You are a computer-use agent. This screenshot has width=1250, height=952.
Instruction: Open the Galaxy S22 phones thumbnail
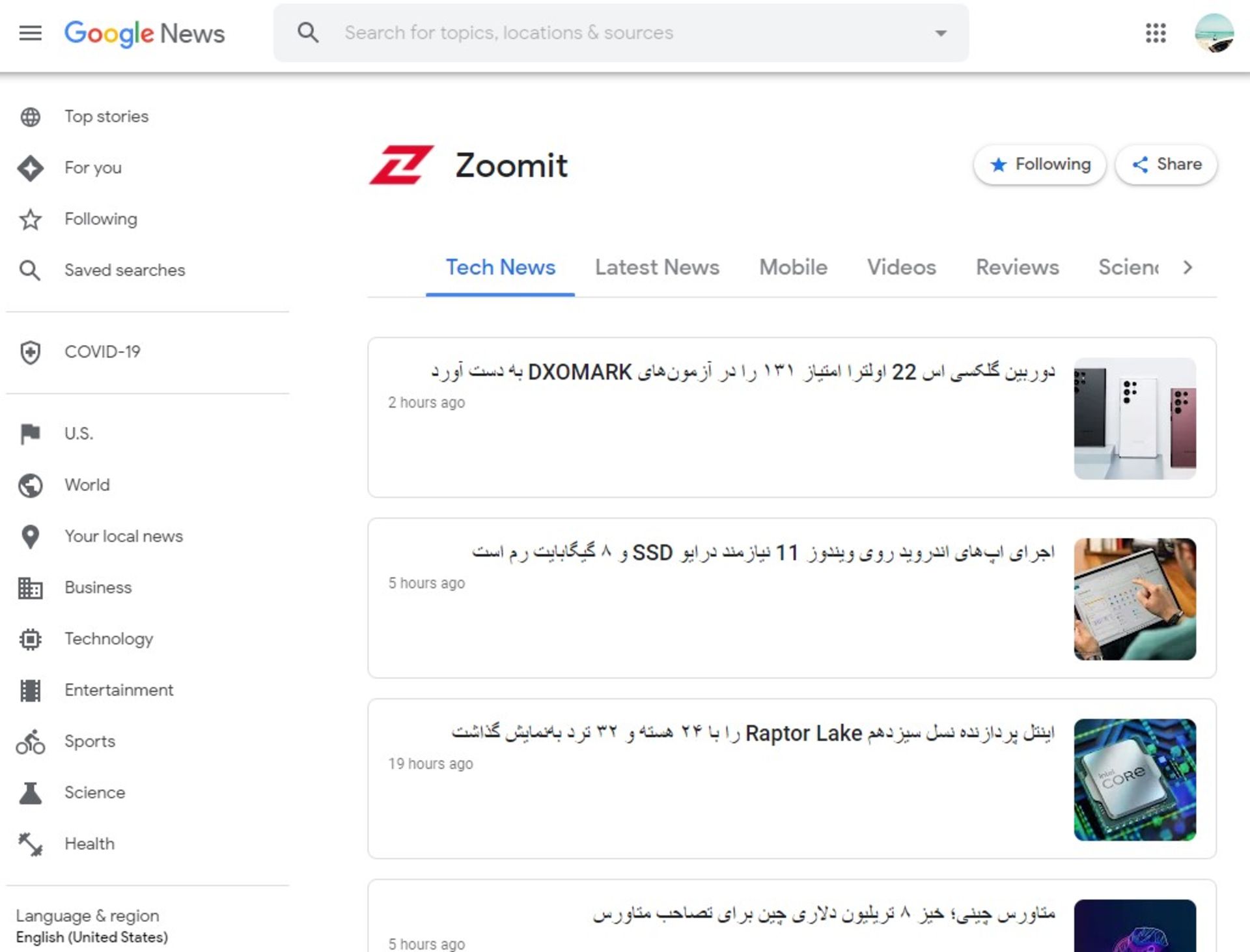(1135, 418)
